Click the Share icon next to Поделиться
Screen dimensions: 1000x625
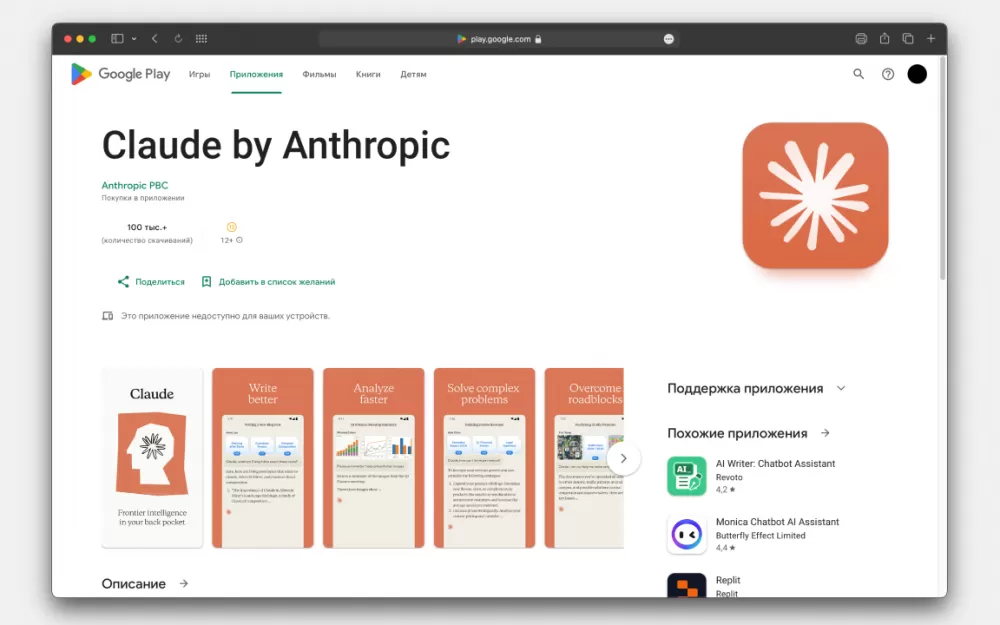tap(123, 281)
